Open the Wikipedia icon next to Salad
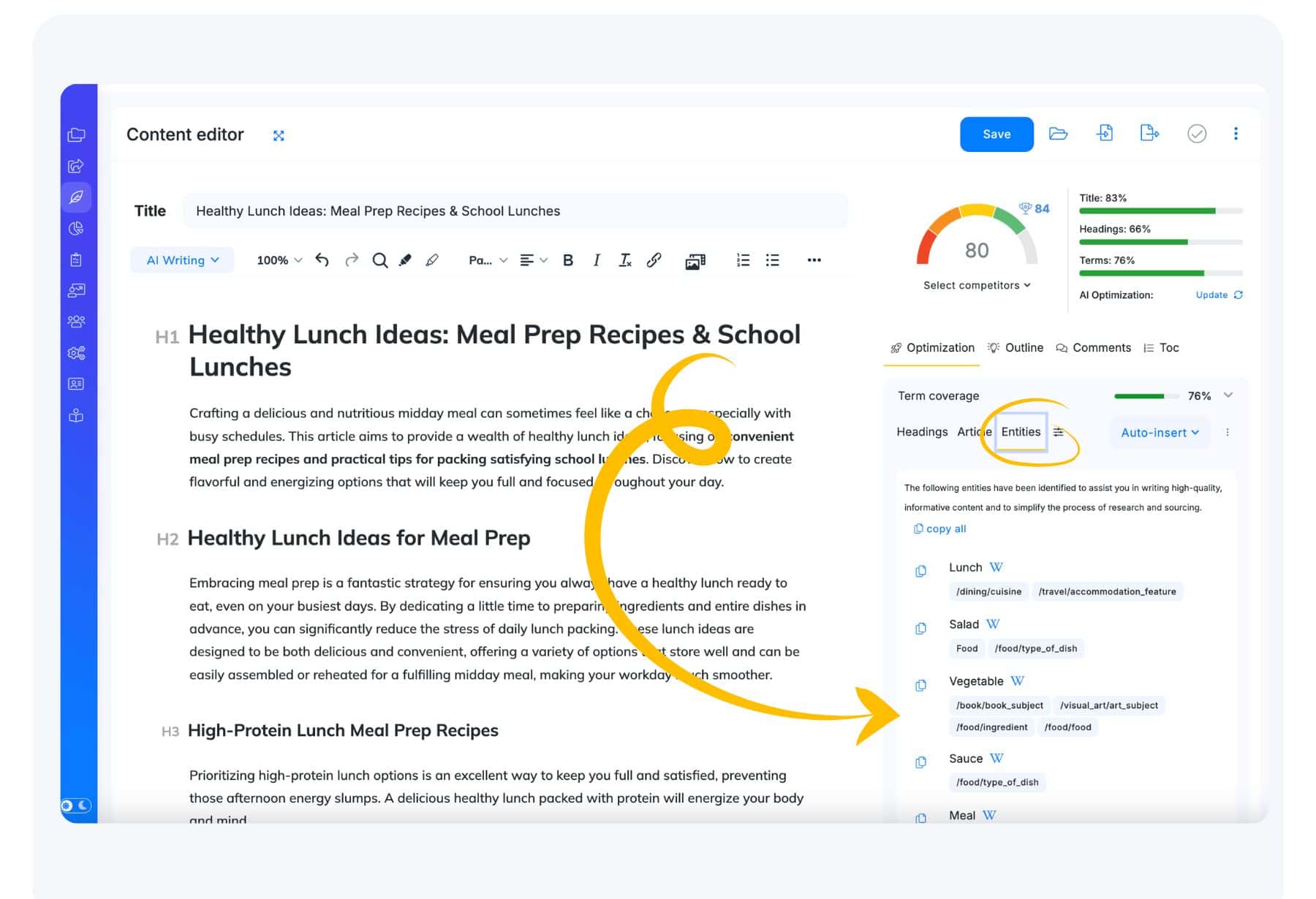The image size is (1316, 899). (x=993, y=624)
